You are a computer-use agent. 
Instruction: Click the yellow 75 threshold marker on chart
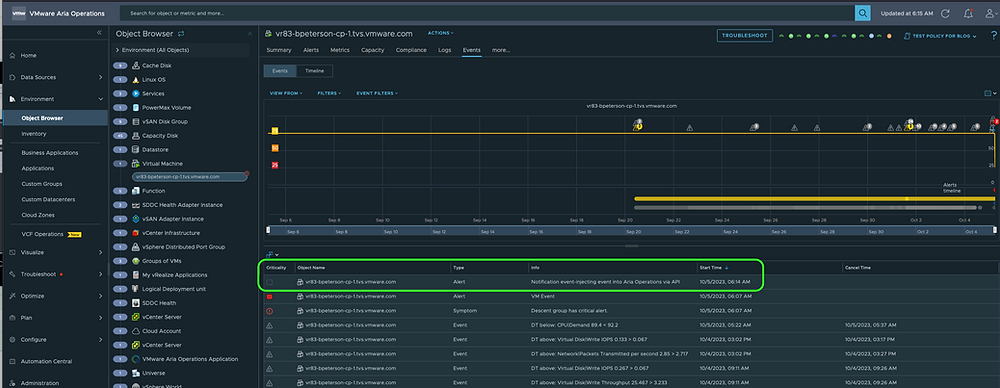tap(275, 131)
